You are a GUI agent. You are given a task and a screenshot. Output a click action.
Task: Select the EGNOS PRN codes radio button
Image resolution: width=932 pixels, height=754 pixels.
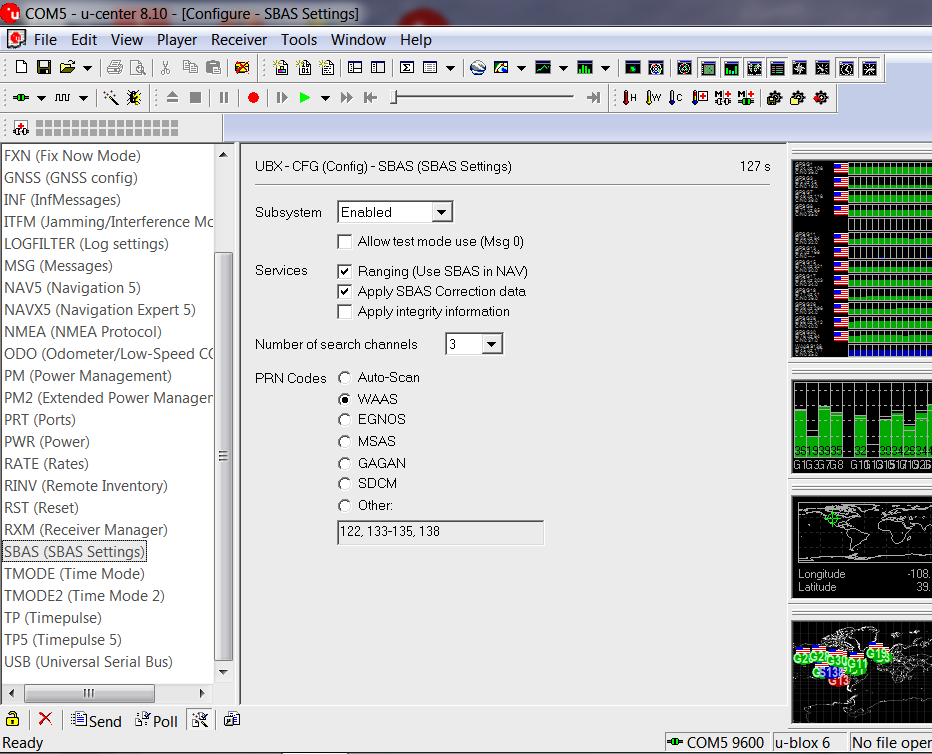tap(344, 419)
